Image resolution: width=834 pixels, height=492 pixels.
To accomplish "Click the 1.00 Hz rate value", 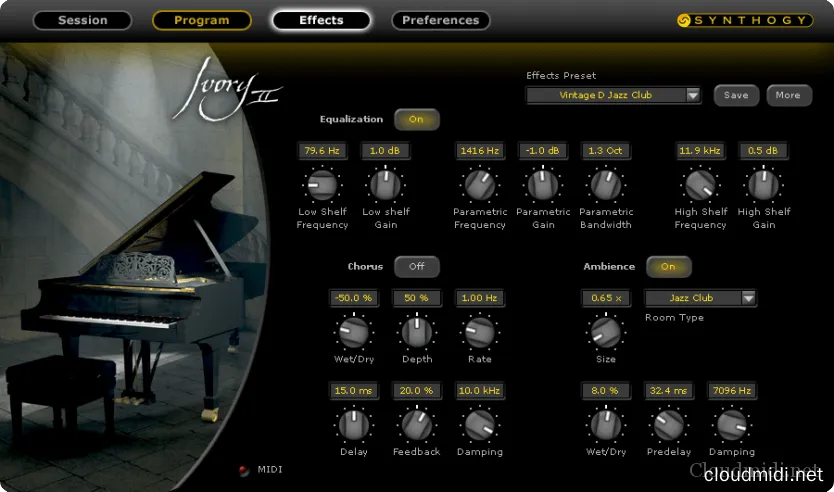I will [x=480, y=298].
